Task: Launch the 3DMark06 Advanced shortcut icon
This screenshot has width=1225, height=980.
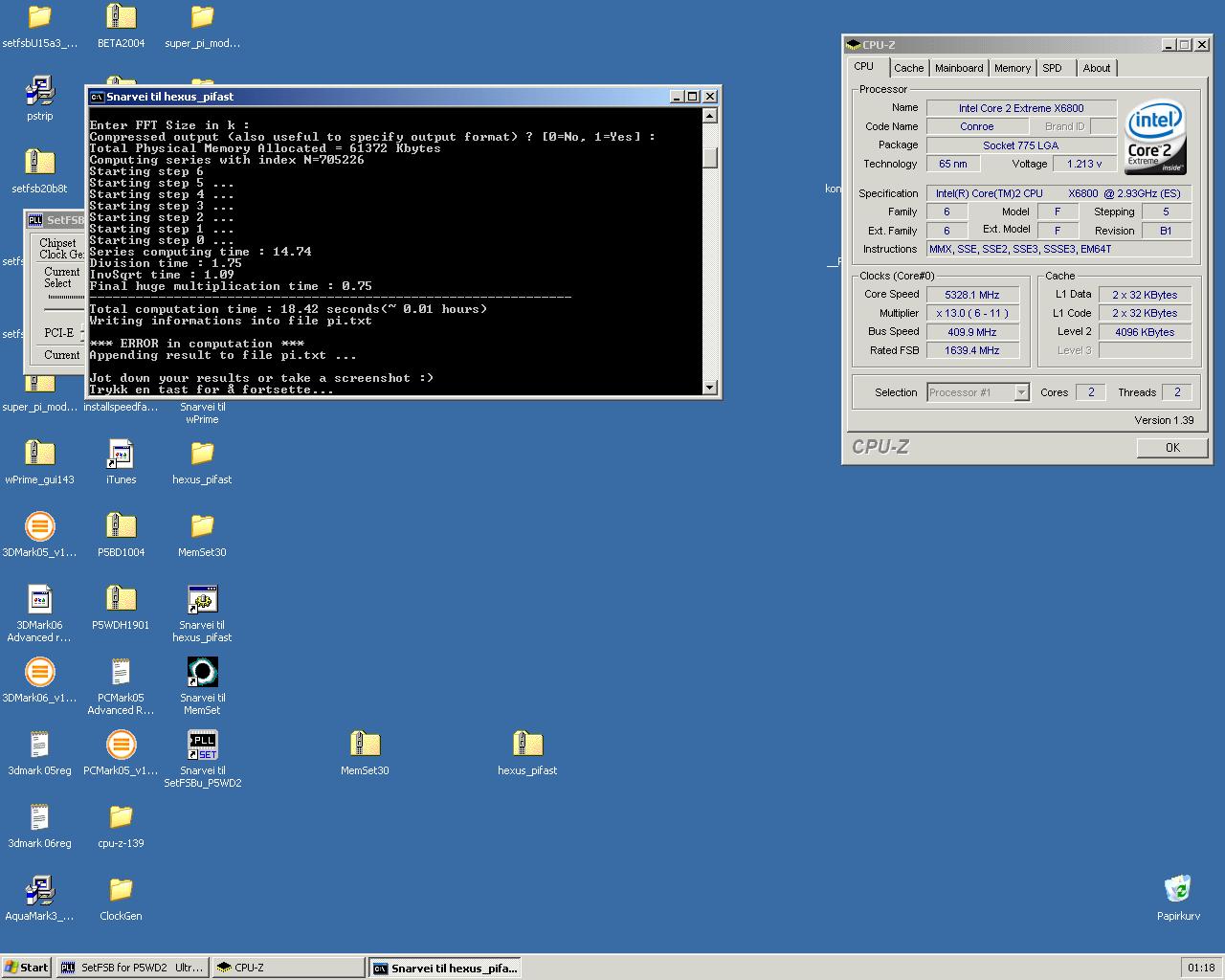Action: click(x=39, y=599)
